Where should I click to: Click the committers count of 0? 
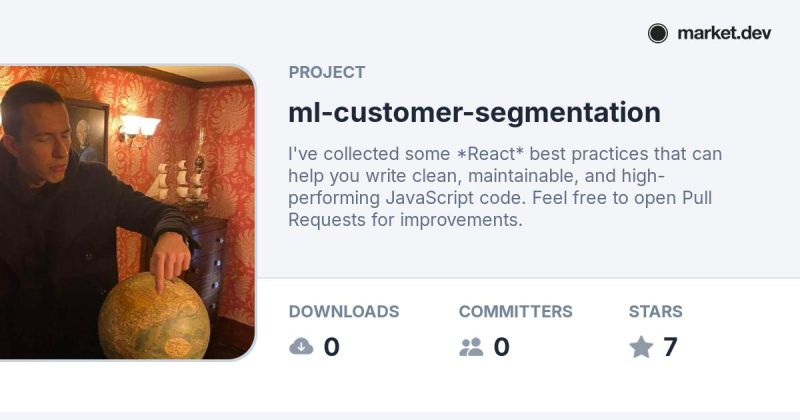point(502,347)
